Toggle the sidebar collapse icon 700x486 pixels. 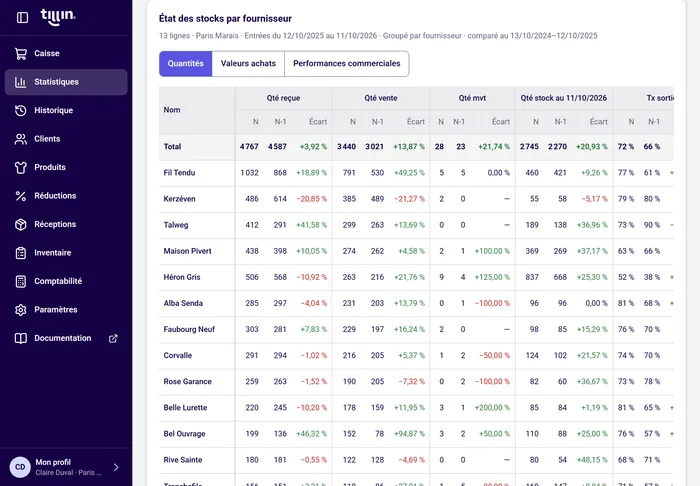coord(22,17)
